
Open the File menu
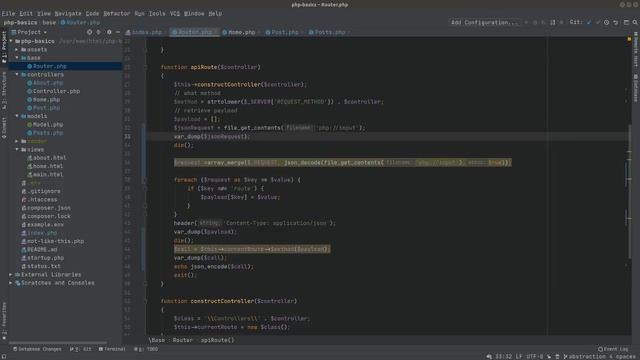point(8,13)
